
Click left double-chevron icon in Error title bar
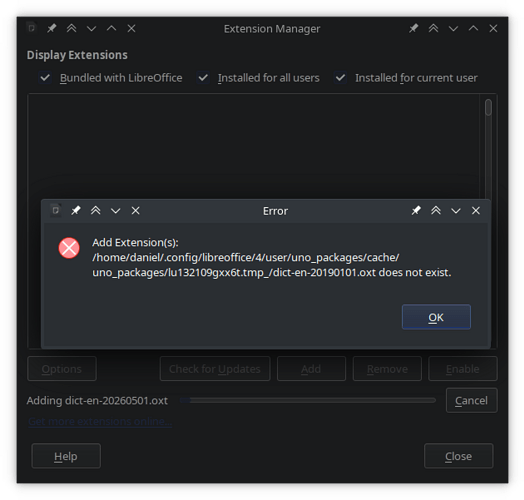[x=96, y=211]
